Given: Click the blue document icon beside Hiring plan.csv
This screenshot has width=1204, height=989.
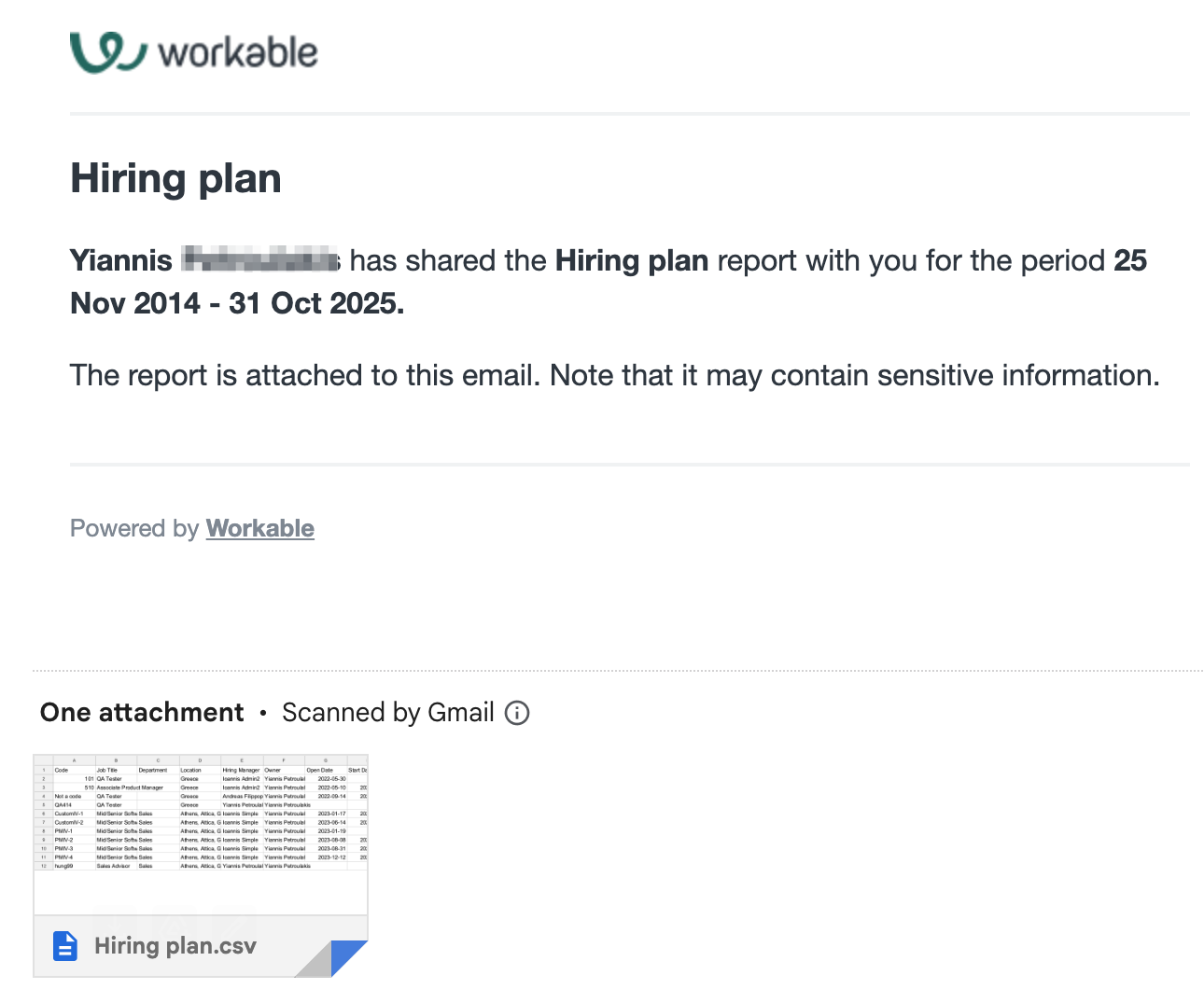Looking at the screenshot, I should tap(65, 946).
